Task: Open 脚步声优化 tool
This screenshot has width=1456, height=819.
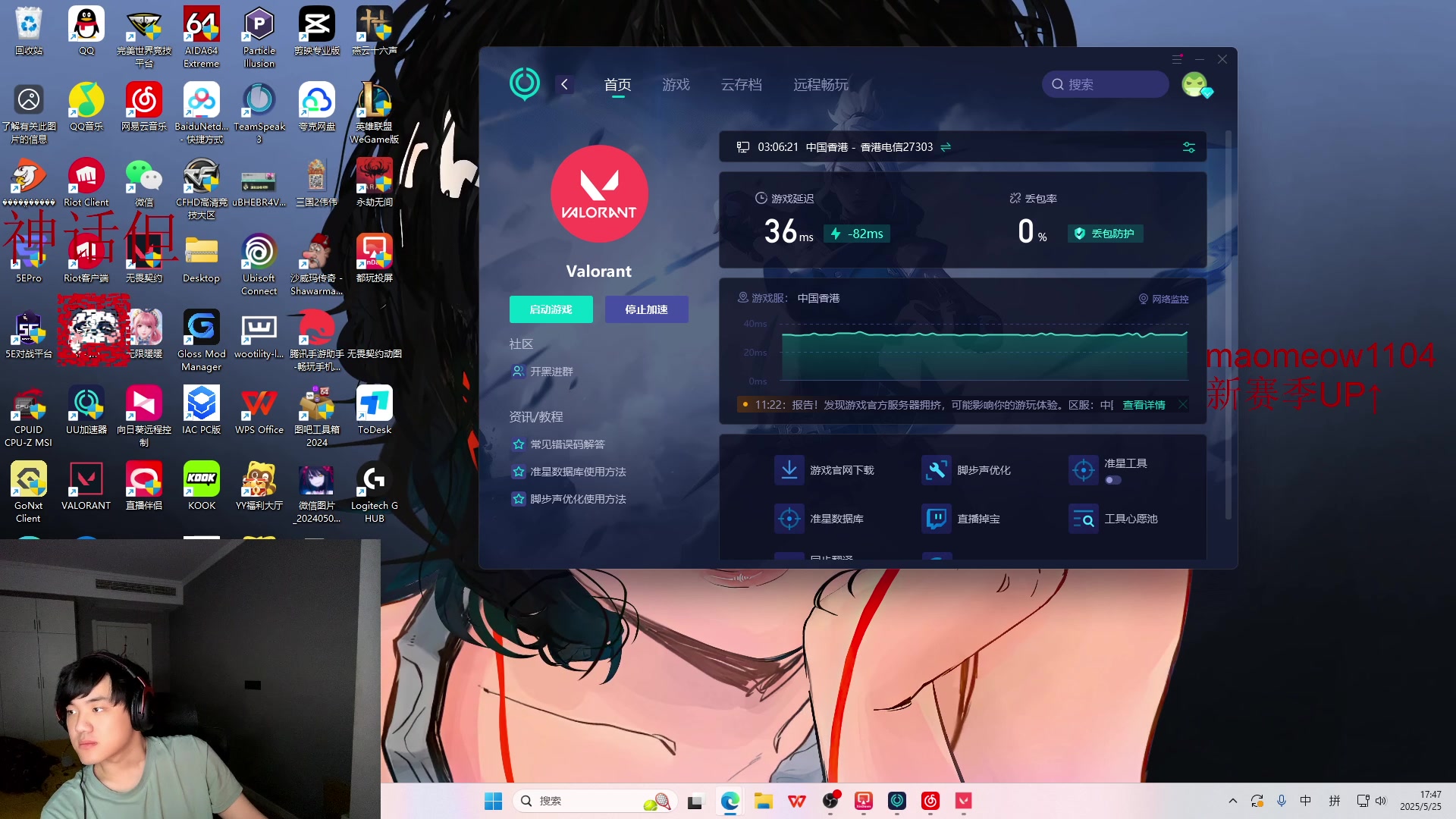Action: click(x=967, y=470)
